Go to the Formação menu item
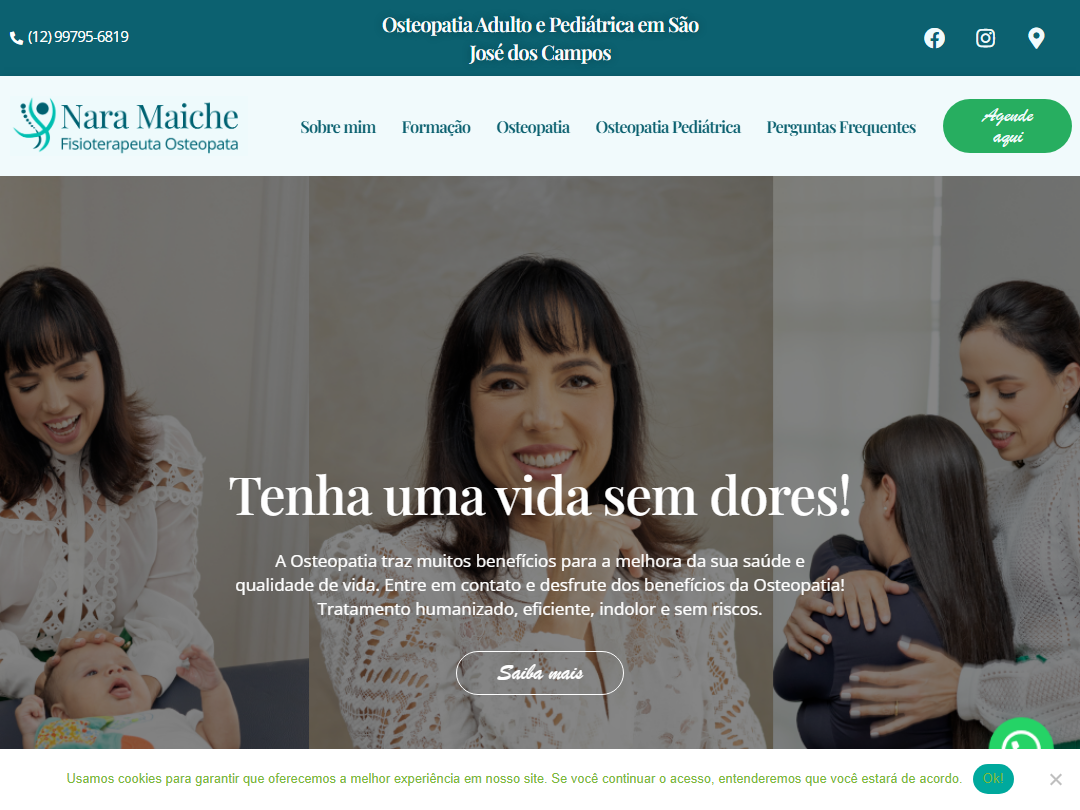 [x=436, y=127]
